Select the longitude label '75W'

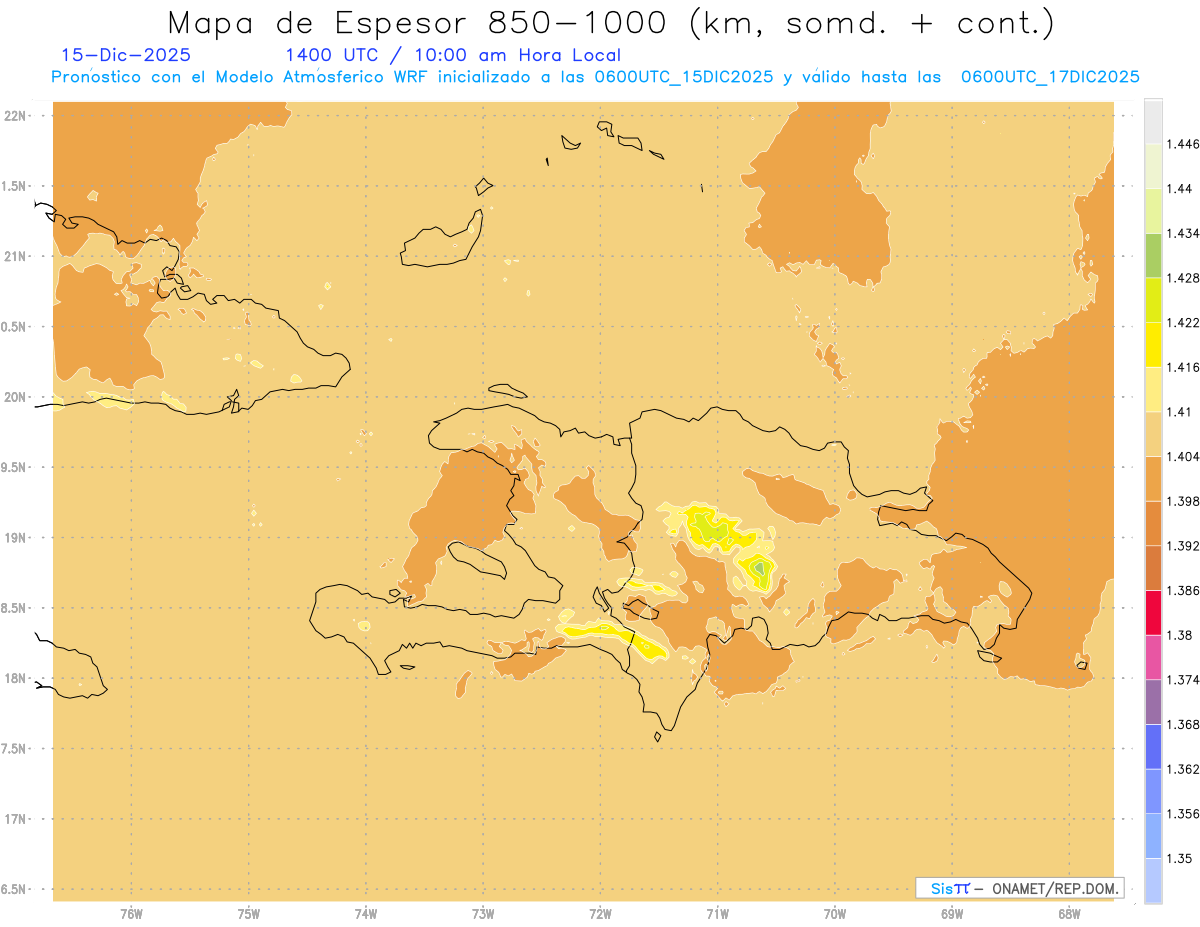[x=249, y=913]
